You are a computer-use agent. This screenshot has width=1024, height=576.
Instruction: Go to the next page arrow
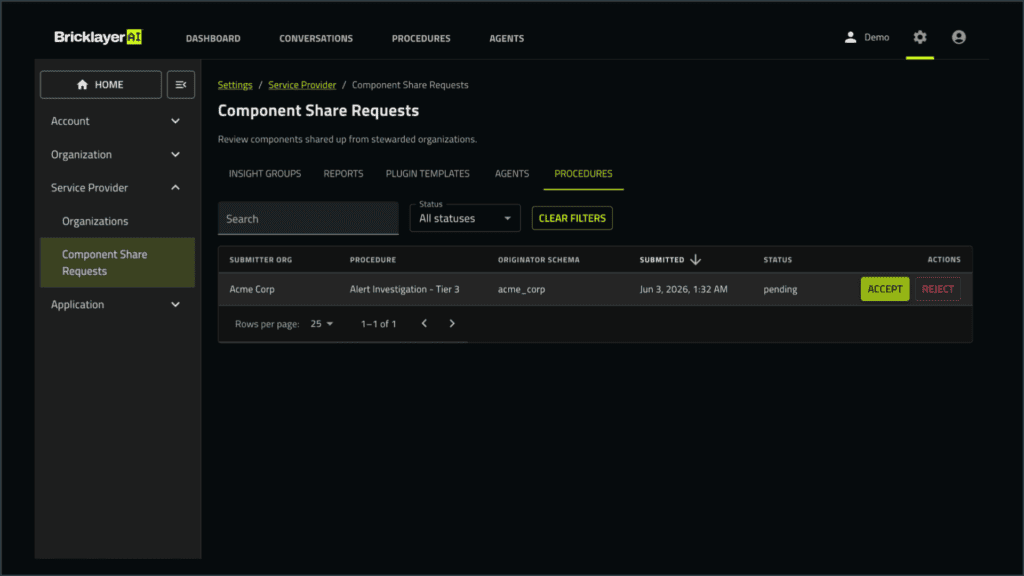(x=452, y=323)
